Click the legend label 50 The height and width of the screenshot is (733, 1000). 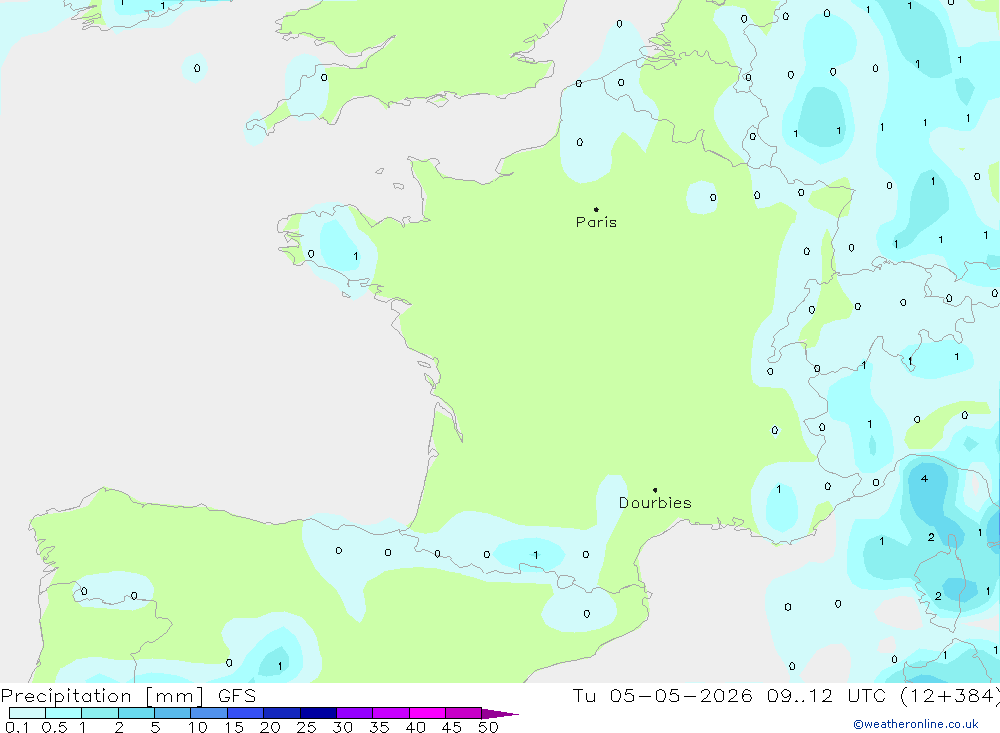tap(488, 727)
